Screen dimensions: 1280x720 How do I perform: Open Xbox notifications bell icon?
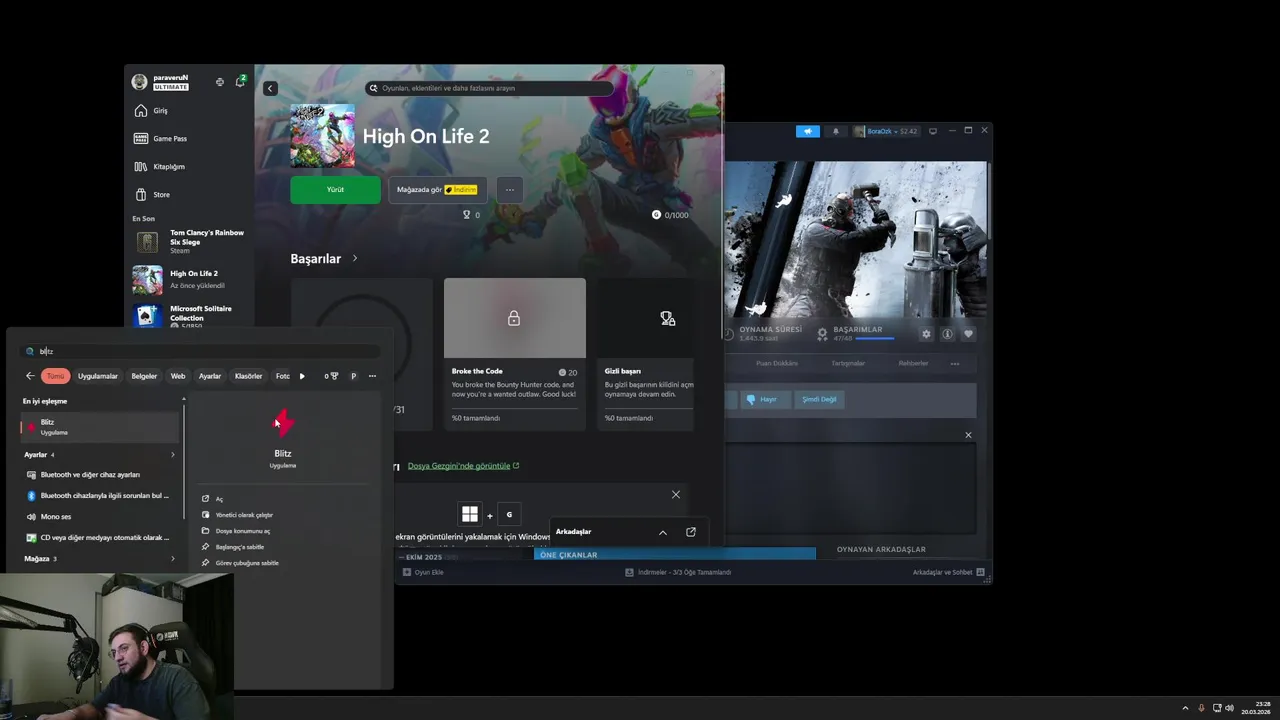[x=240, y=81]
